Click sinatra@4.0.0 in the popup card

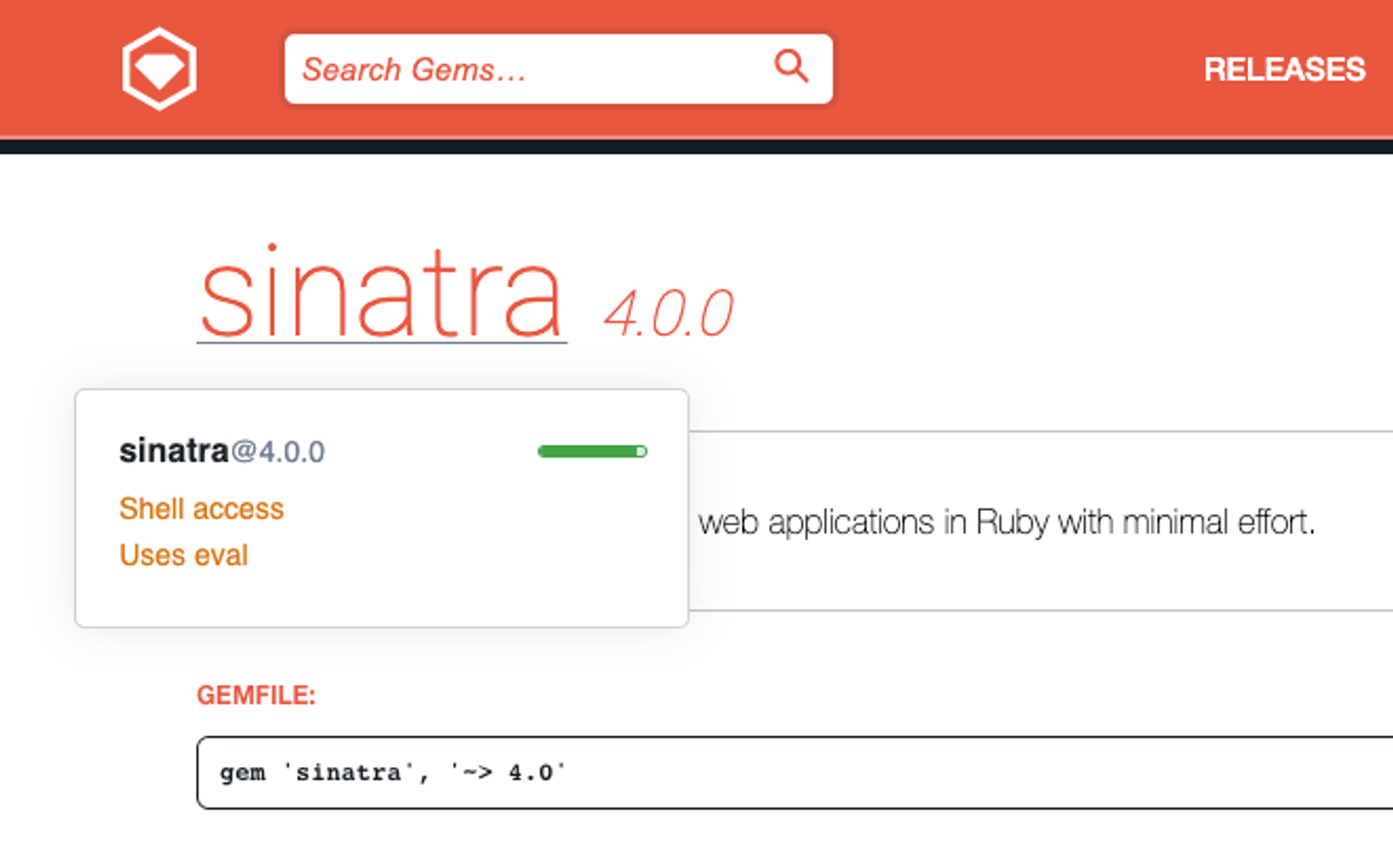[222, 451]
